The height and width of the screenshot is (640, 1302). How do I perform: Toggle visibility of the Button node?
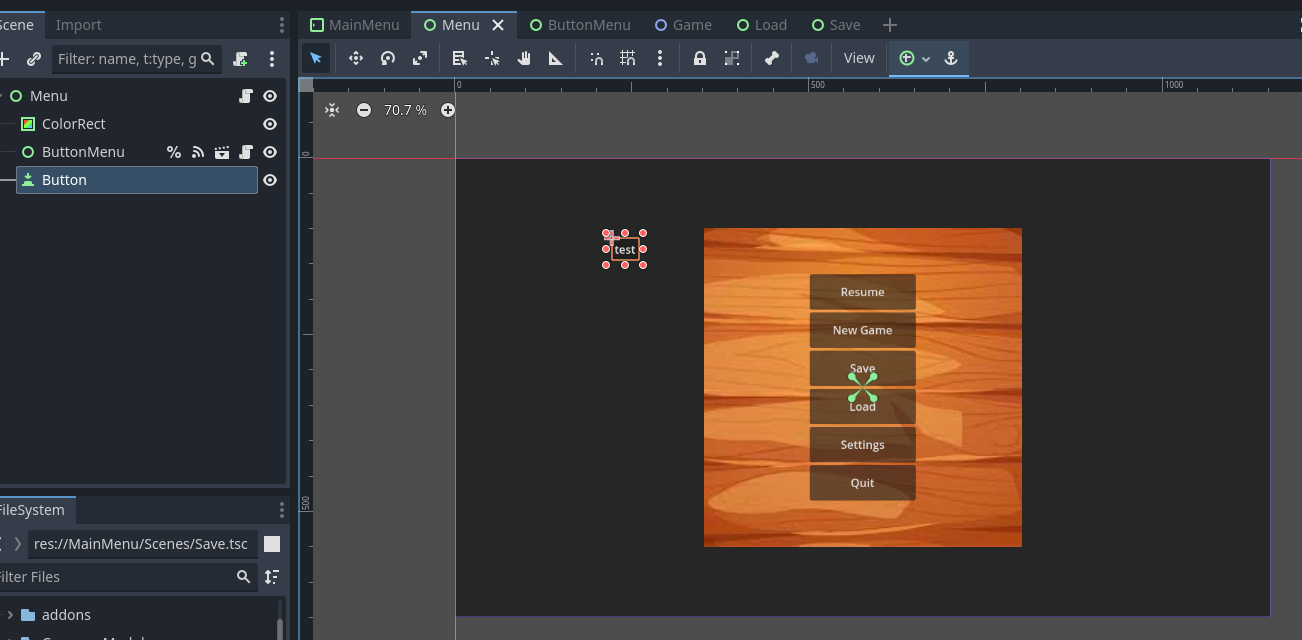(x=270, y=180)
